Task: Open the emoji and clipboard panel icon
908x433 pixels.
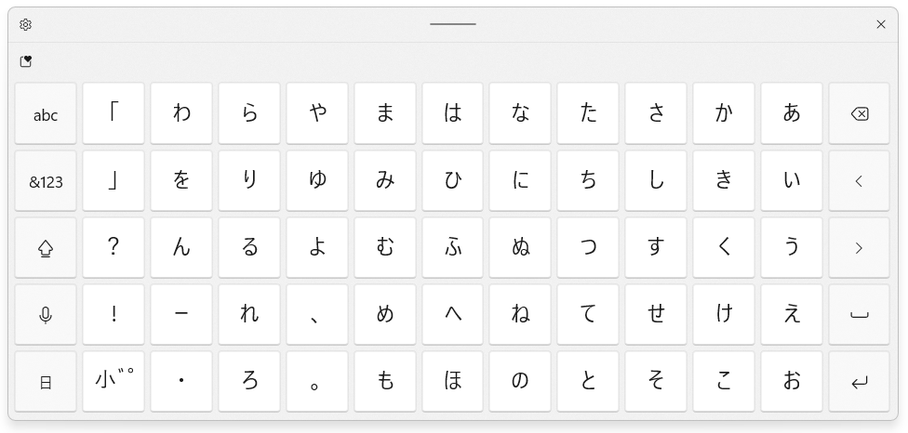Action: pos(25,61)
